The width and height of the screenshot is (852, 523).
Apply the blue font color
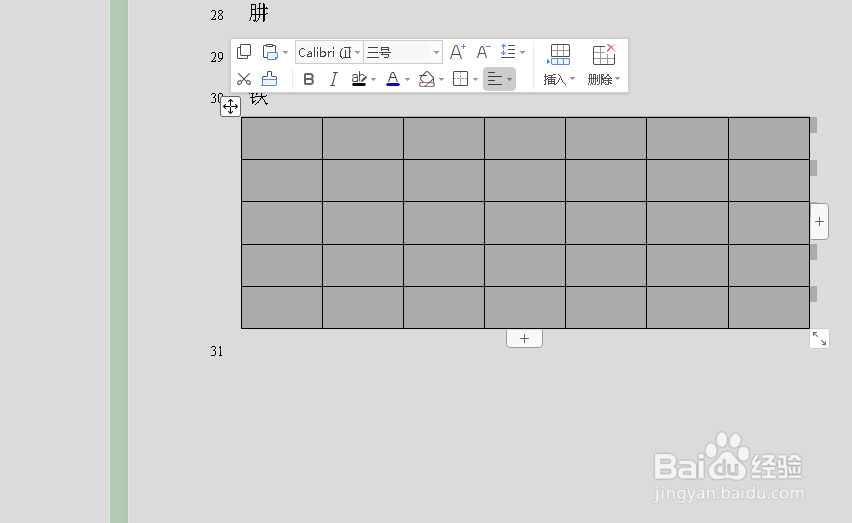[x=393, y=79]
